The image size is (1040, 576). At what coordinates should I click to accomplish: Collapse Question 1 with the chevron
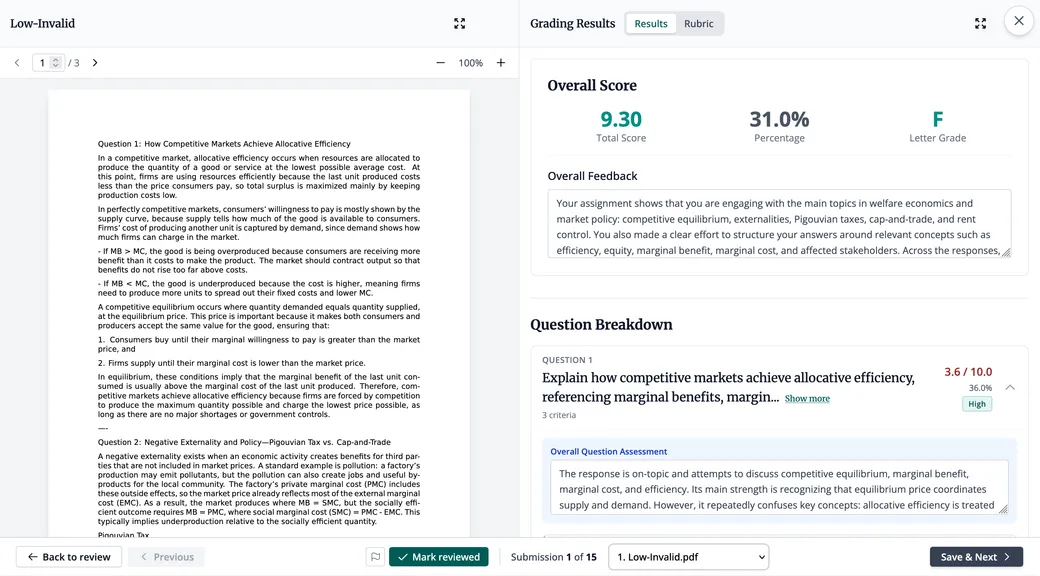pos(1009,388)
